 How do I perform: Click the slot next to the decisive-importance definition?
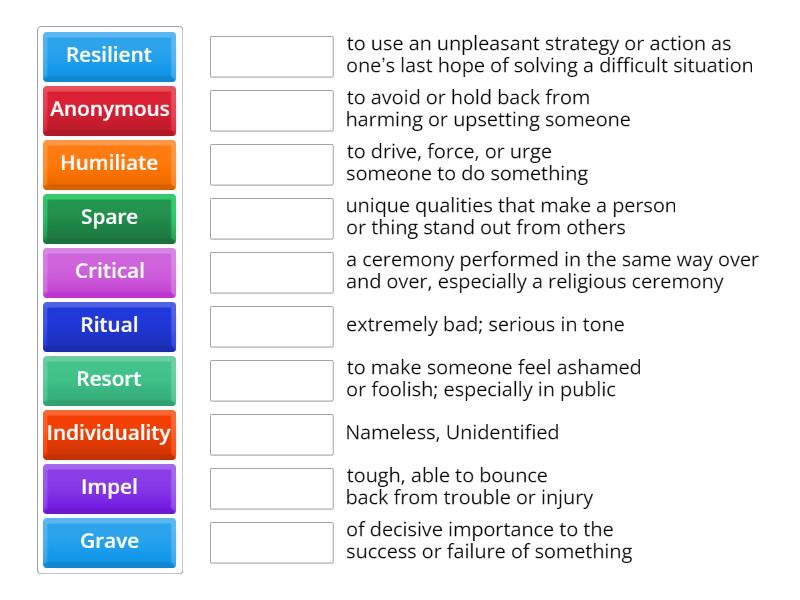click(x=272, y=542)
